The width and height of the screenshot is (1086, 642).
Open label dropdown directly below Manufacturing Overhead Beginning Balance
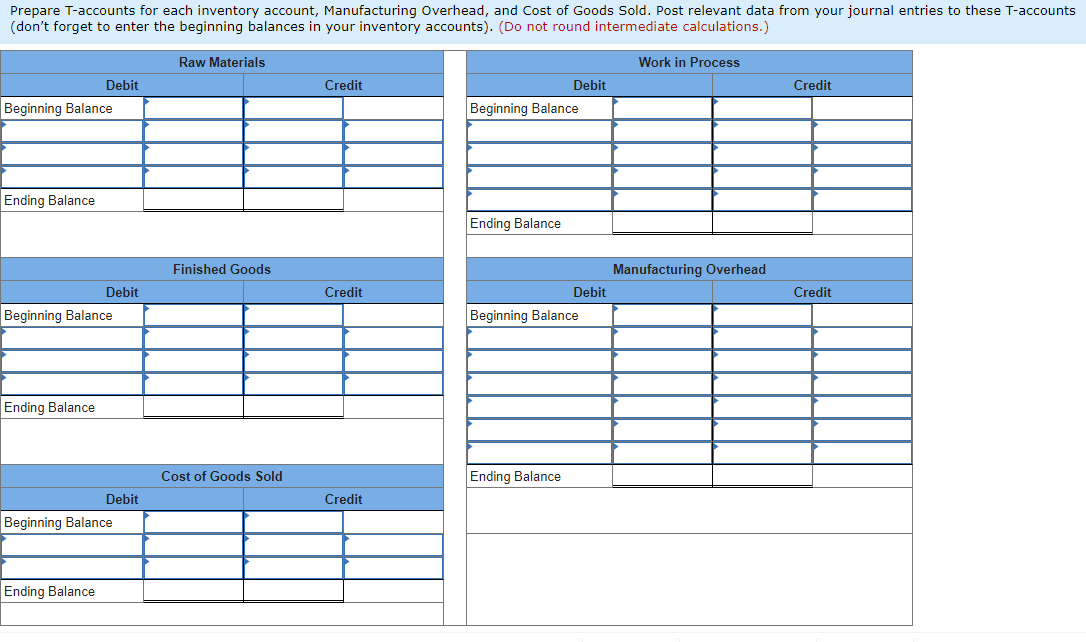click(540, 338)
